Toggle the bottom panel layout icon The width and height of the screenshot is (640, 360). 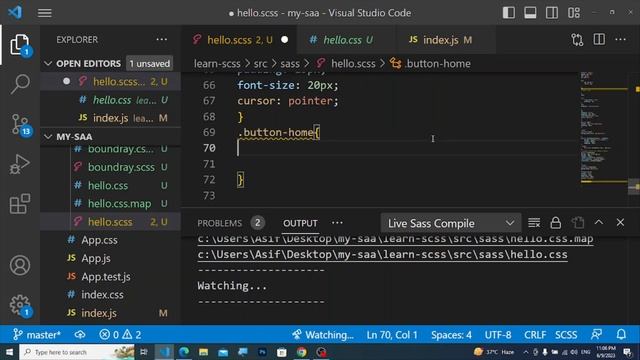click(x=530, y=13)
